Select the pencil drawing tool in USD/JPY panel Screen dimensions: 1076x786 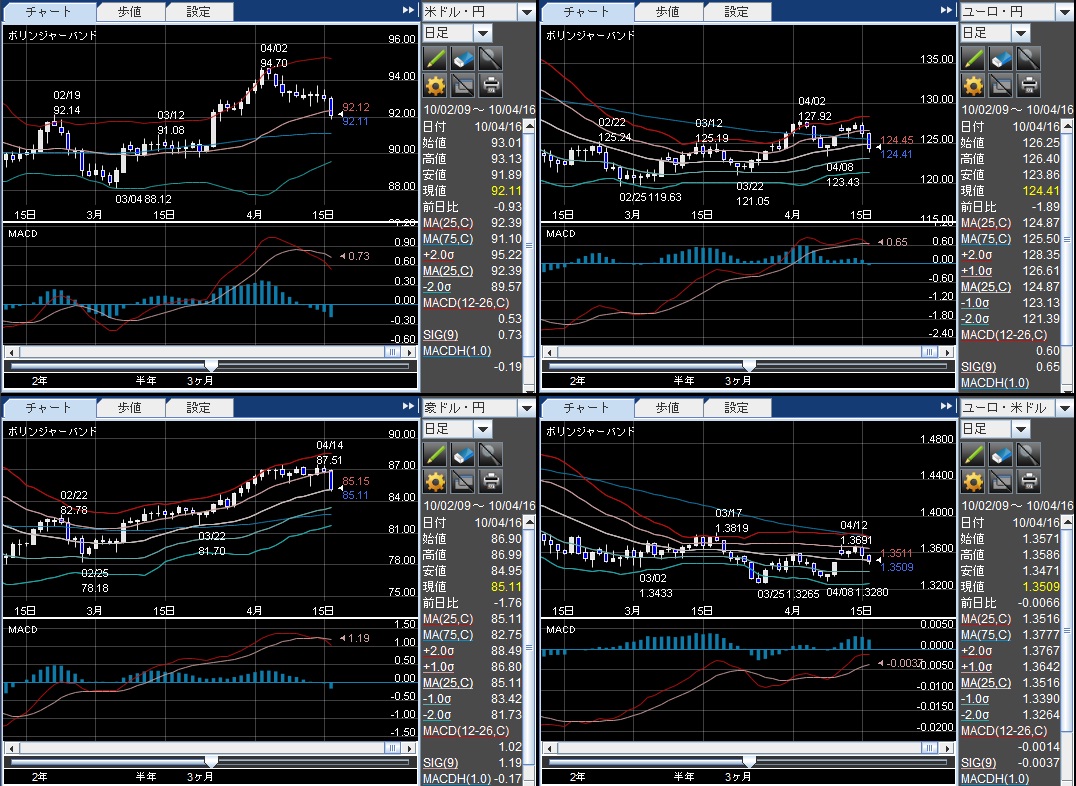coord(435,58)
